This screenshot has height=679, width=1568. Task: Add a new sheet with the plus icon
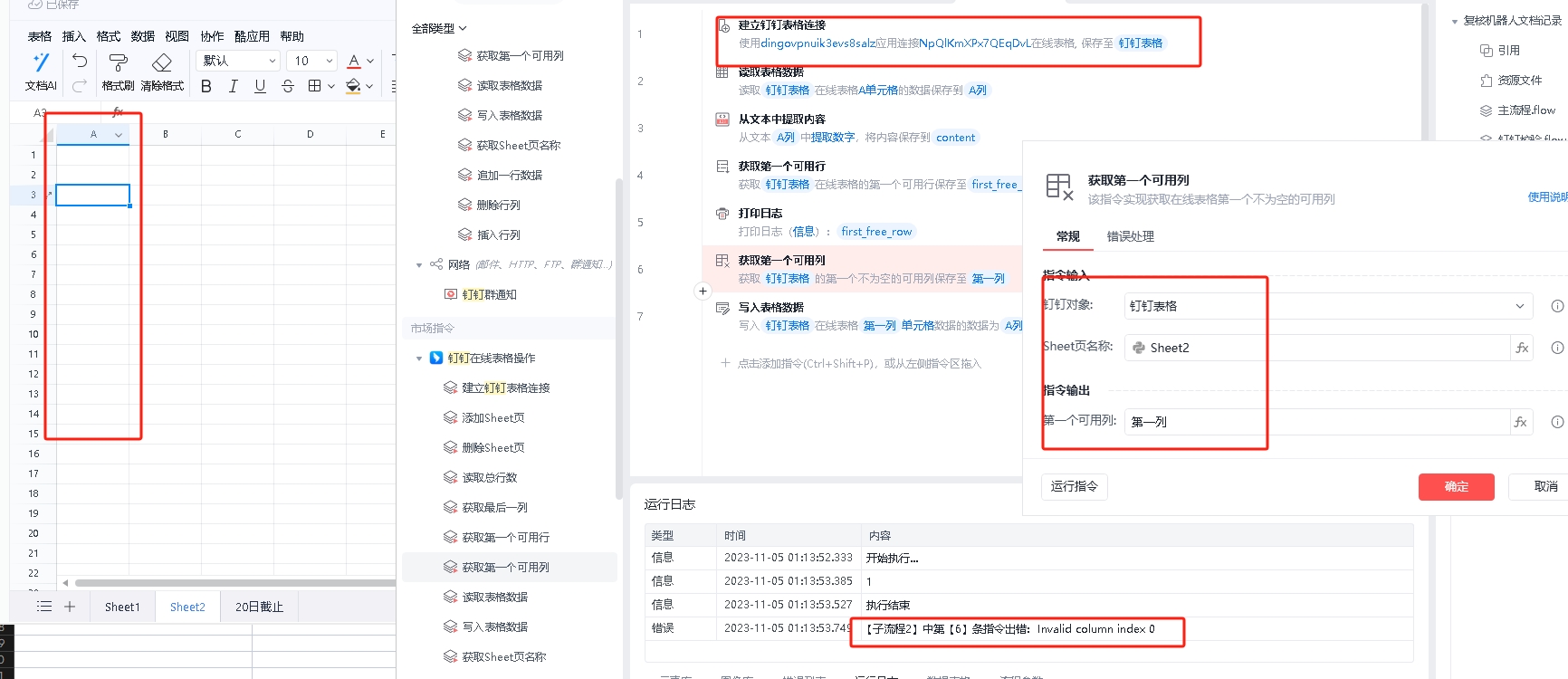click(70, 607)
